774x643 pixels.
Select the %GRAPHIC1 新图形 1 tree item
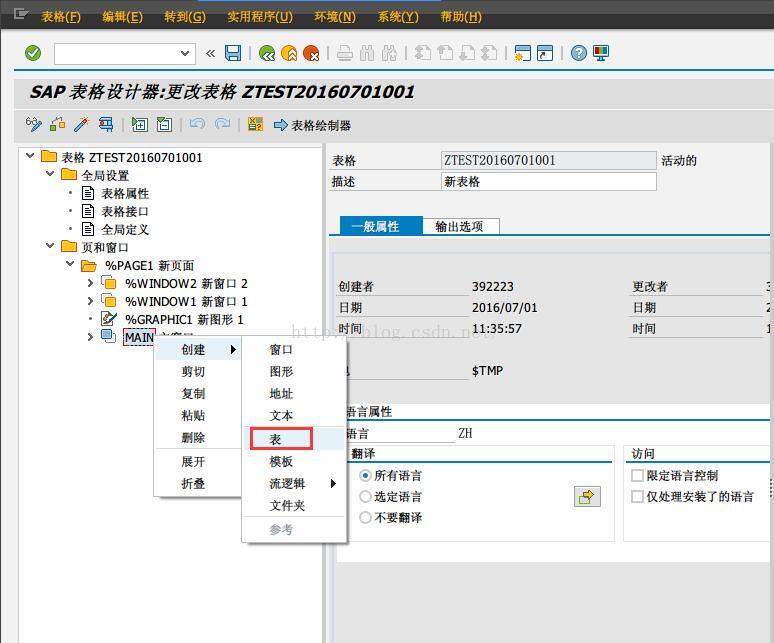[x=184, y=319]
